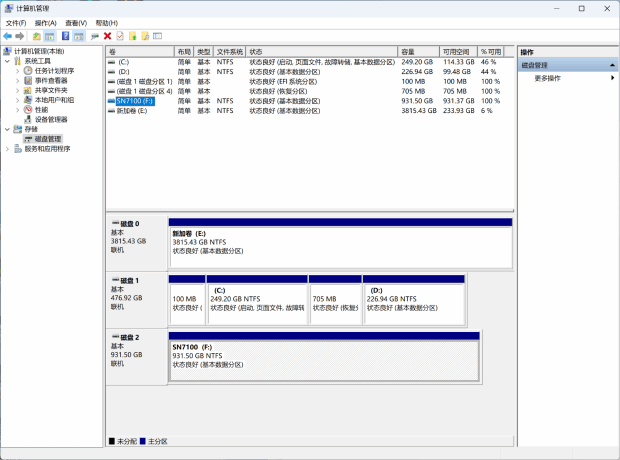
Task: Click the folder with magnifier explore icon
Action: point(145,36)
